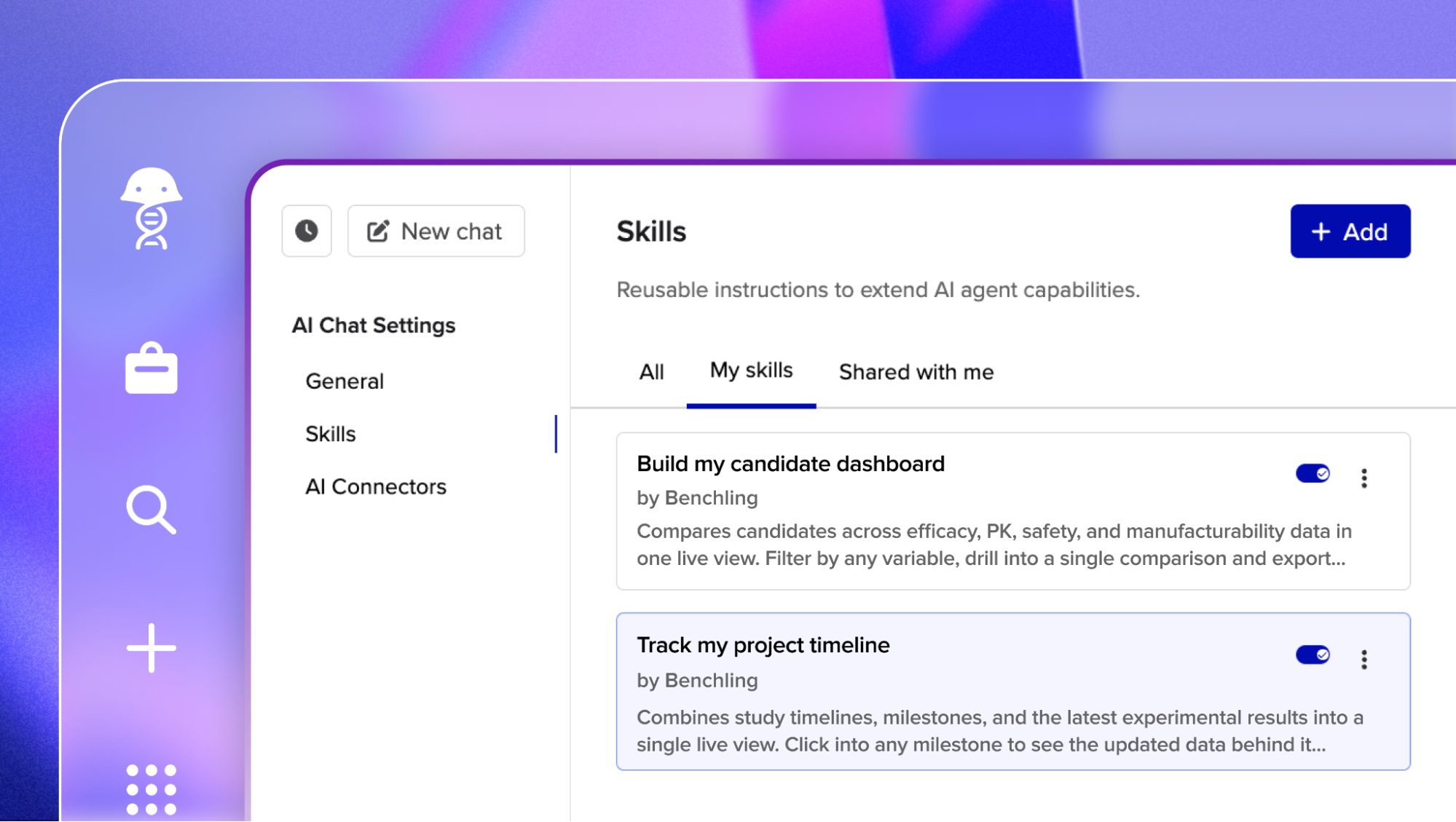The width and height of the screenshot is (1456, 822).
Task: Switch to Shared with me tab
Action: click(x=916, y=372)
